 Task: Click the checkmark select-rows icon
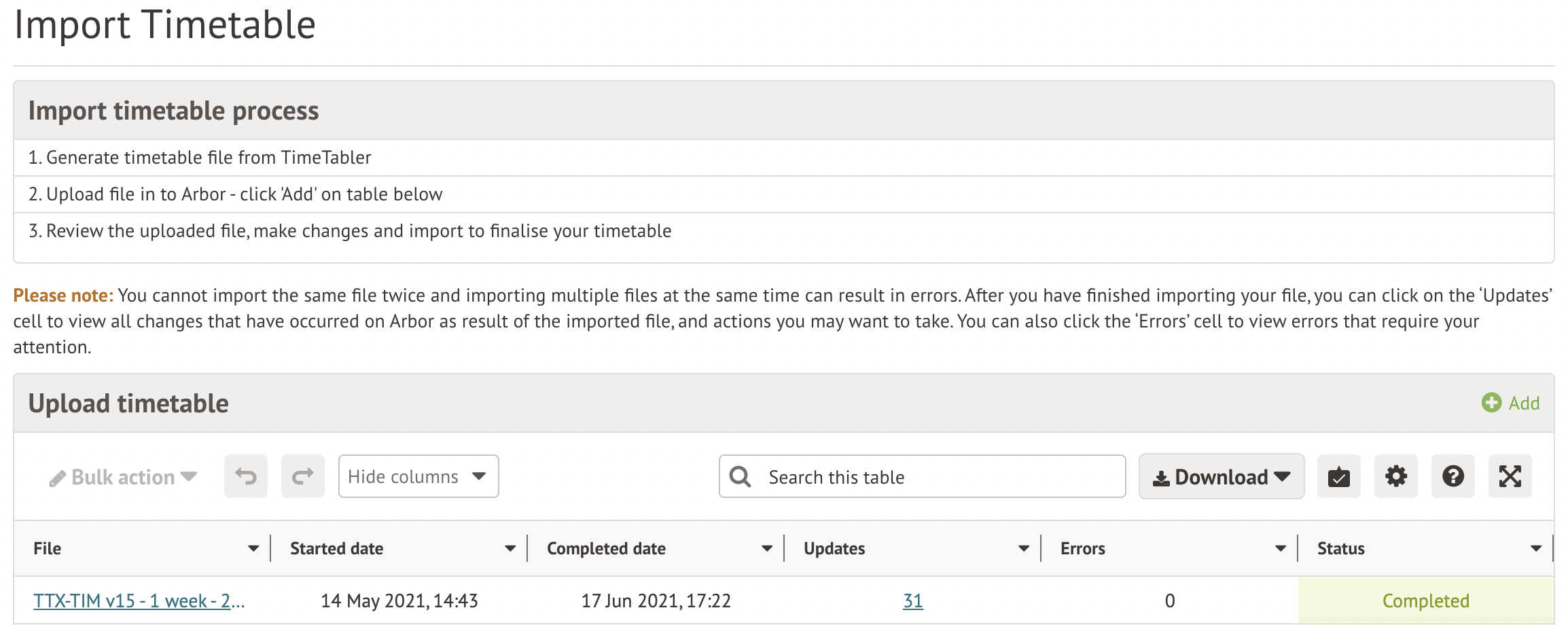(1338, 476)
